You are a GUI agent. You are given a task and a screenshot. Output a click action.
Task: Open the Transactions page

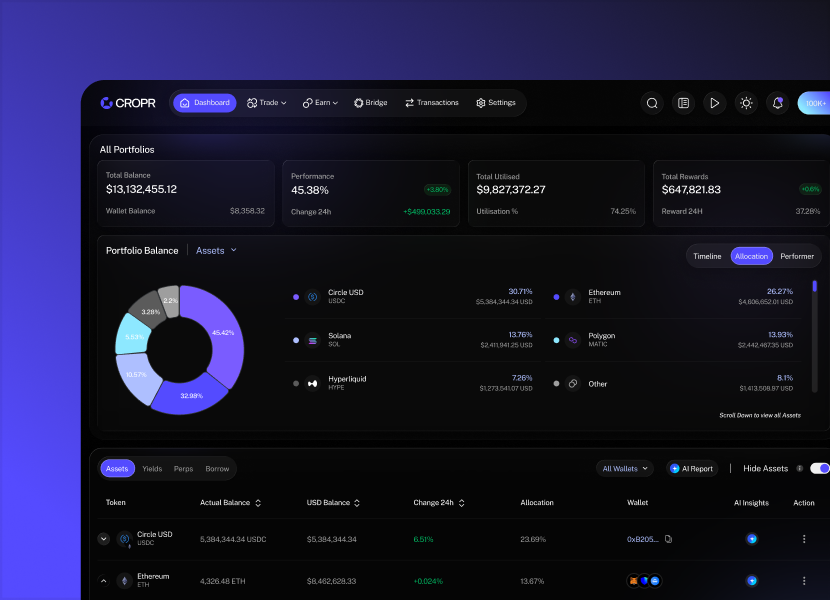tap(432, 103)
